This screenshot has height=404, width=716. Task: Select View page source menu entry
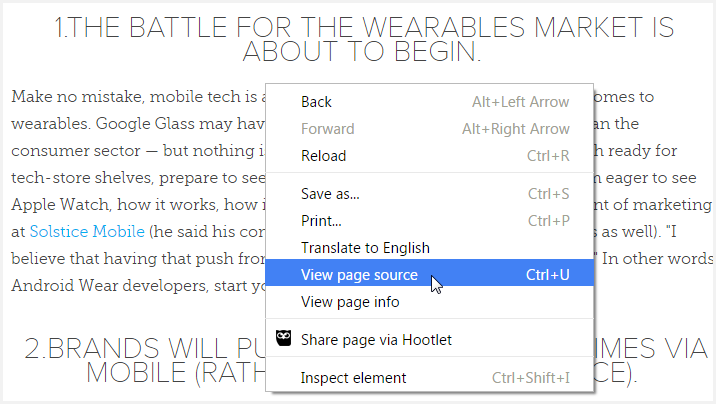tap(359, 274)
